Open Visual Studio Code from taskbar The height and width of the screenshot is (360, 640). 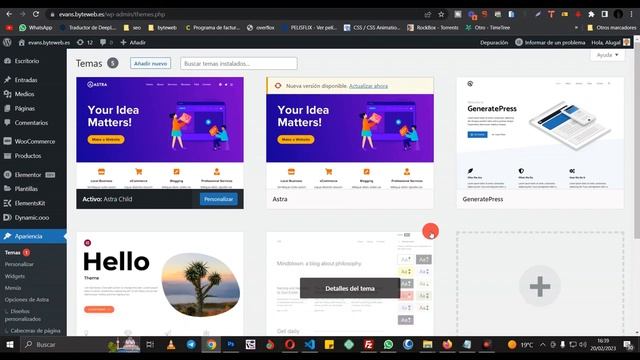(x=310, y=344)
